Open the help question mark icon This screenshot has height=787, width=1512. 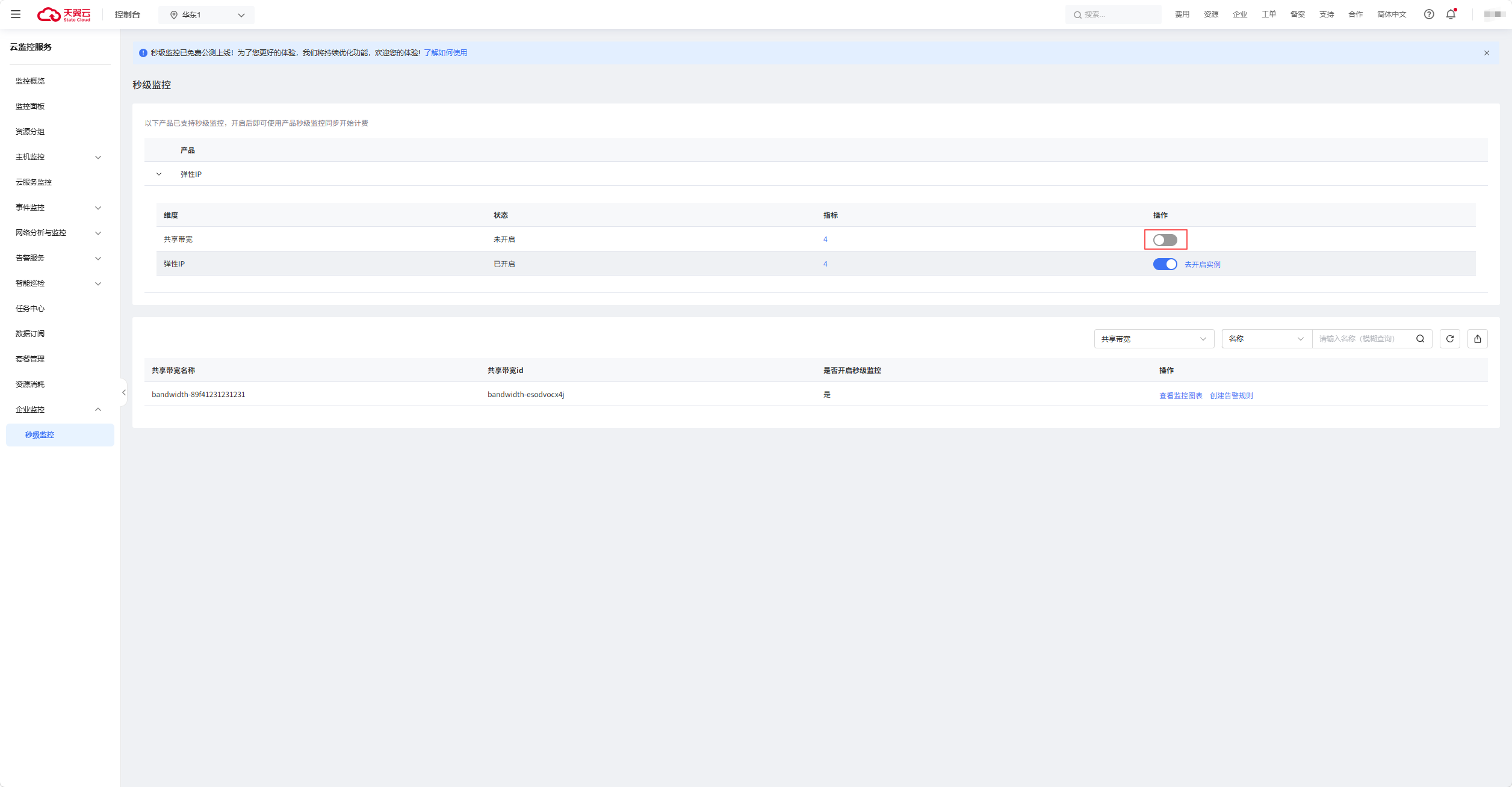coord(1428,14)
